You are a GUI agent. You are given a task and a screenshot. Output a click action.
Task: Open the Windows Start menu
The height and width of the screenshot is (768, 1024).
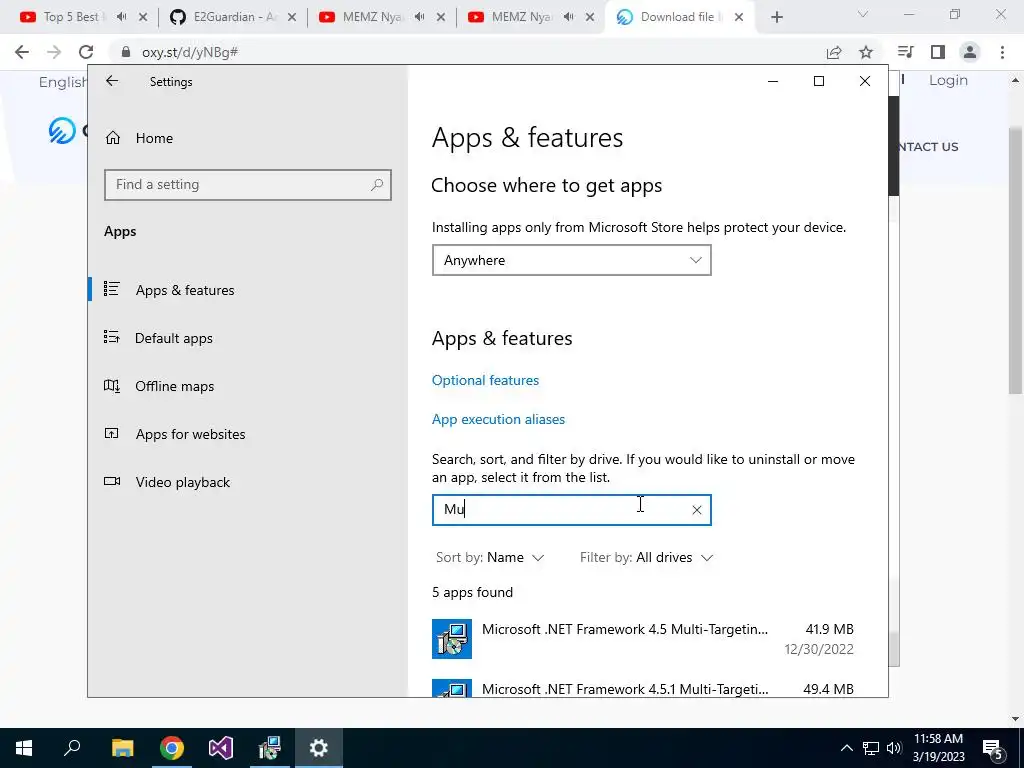(x=24, y=748)
